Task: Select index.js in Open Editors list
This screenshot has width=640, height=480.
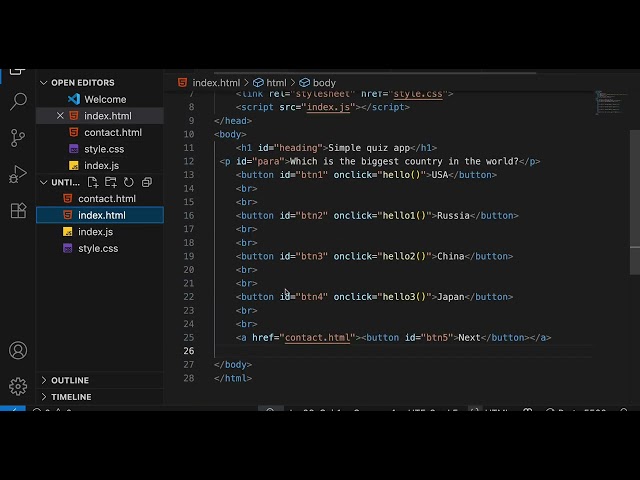Action: click(x=100, y=166)
